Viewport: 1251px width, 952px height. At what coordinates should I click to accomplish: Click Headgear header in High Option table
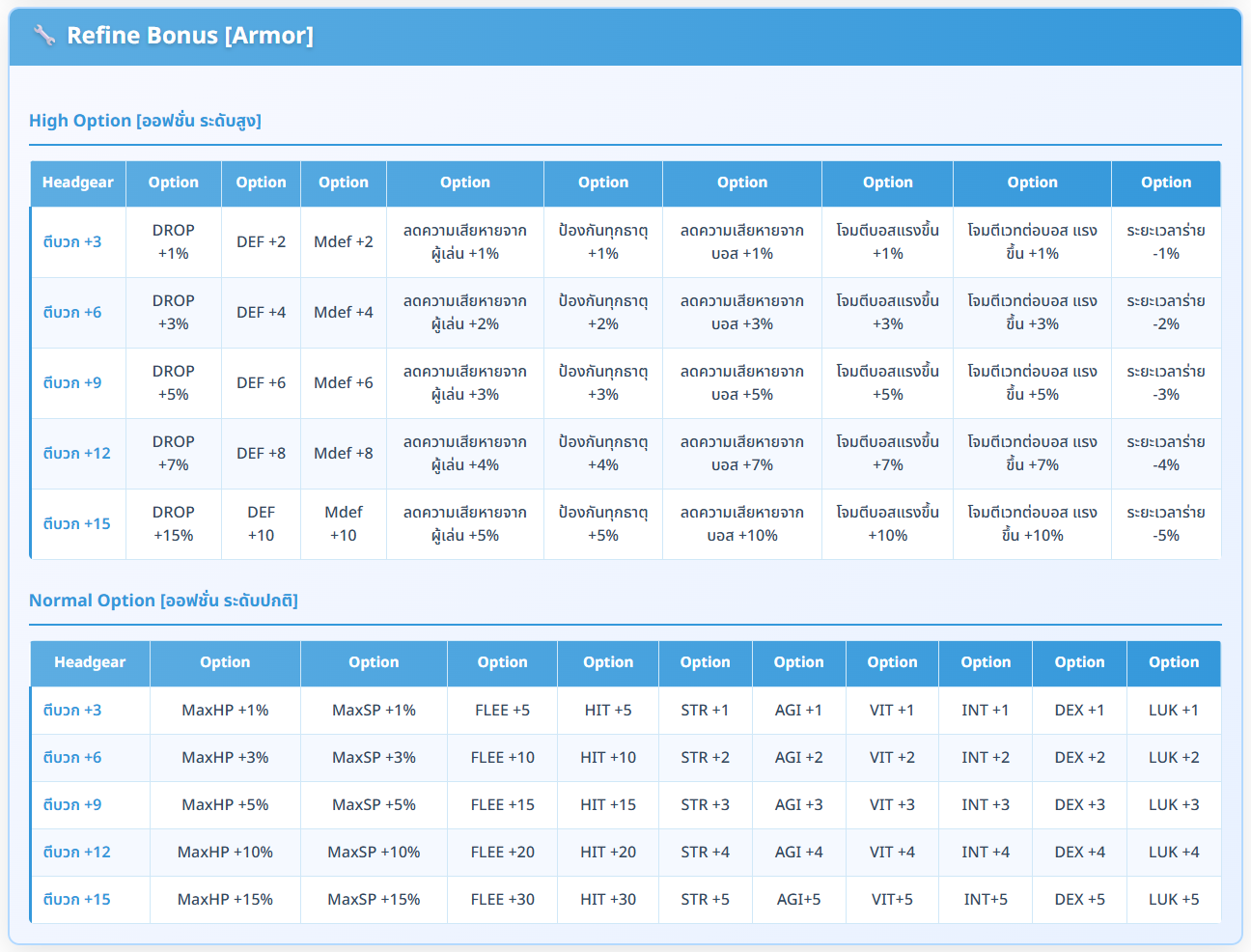(77, 182)
